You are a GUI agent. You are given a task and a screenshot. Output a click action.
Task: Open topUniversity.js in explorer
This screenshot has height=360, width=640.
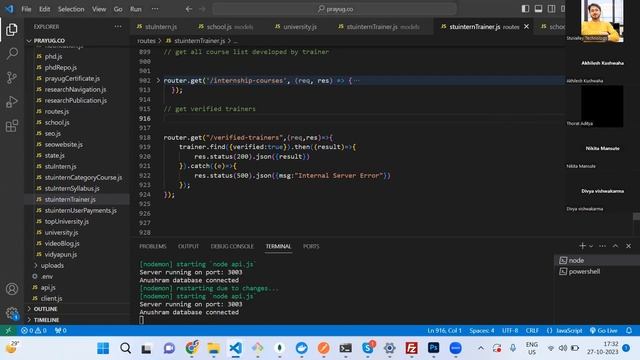67,221
